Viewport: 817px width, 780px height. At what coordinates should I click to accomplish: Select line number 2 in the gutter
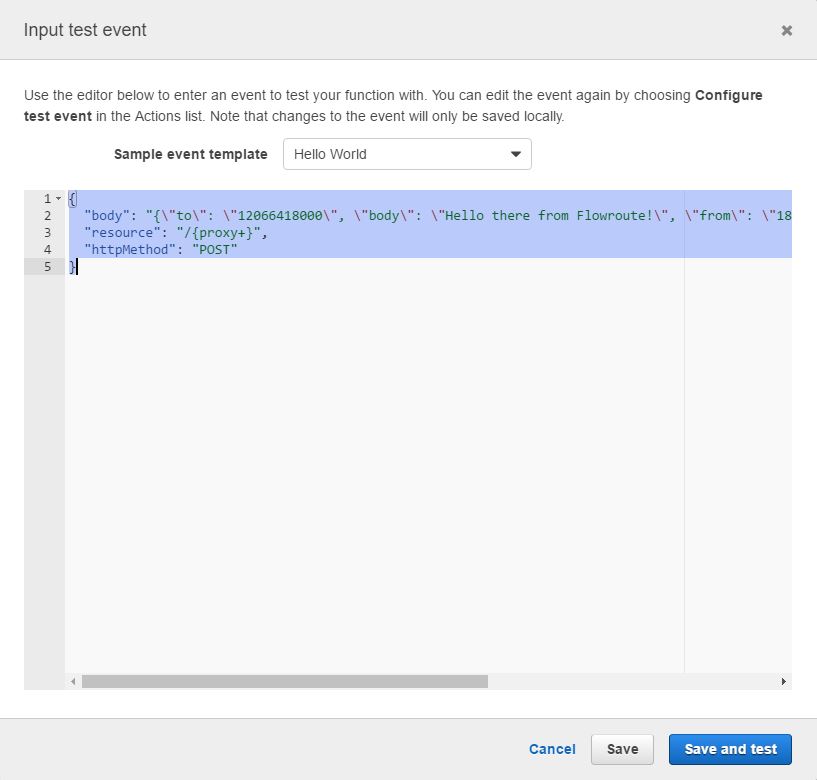point(46,216)
